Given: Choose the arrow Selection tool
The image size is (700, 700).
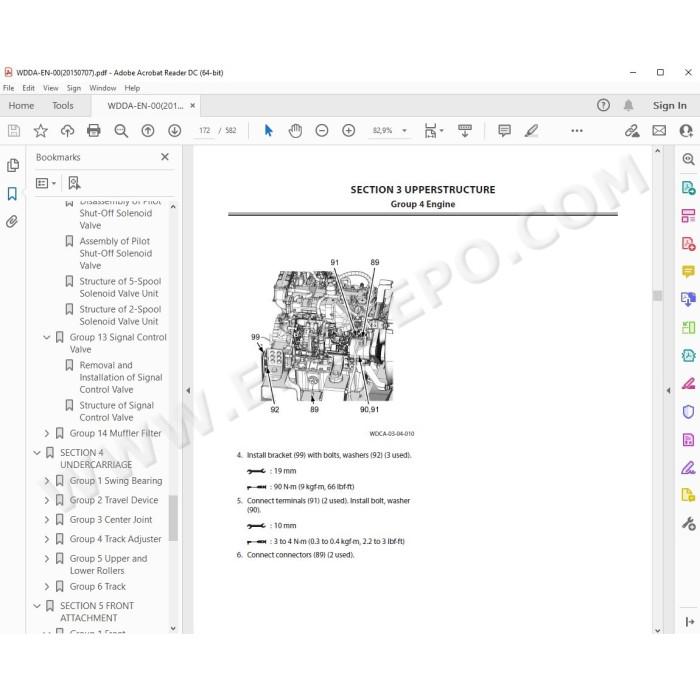Looking at the screenshot, I should pyautogui.click(x=268, y=130).
